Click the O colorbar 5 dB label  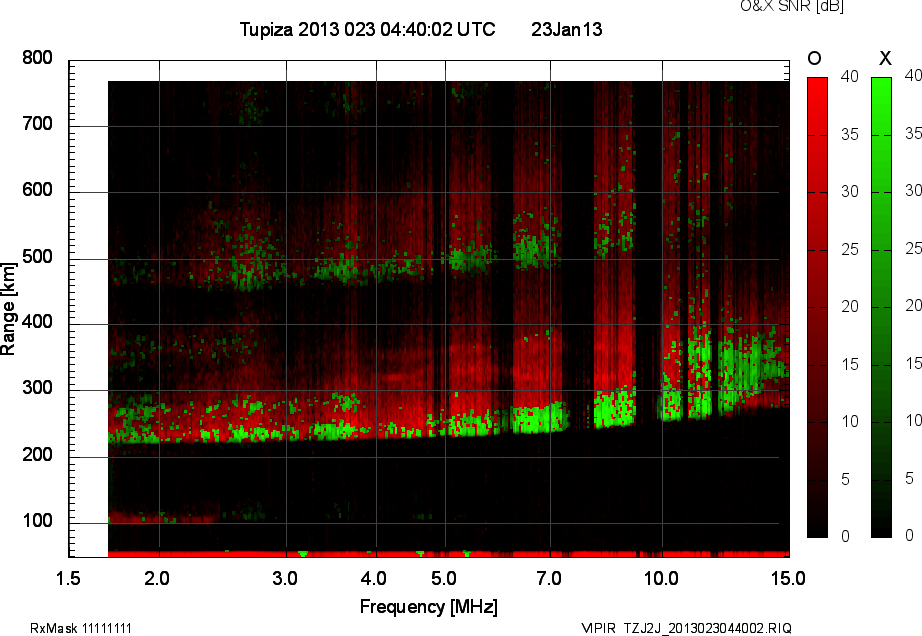pos(846,480)
